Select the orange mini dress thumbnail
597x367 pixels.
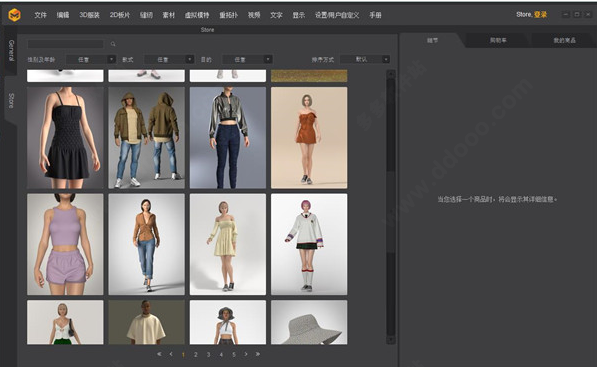[x=309, y=138]
